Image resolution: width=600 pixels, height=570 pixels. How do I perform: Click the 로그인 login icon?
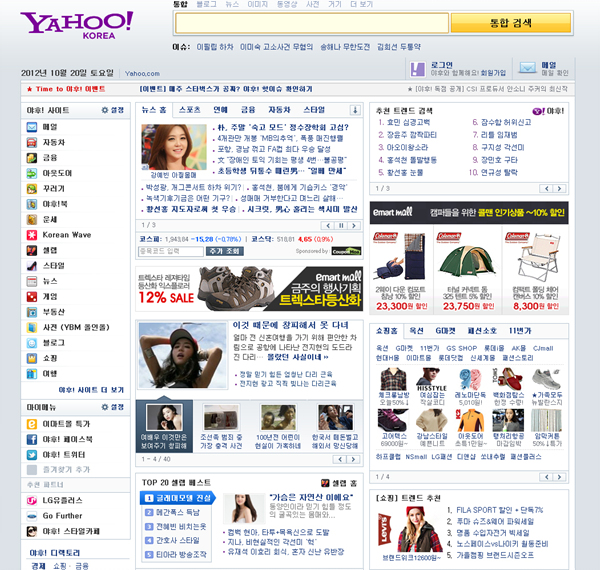pyautogui.click(x=416, y=68)
